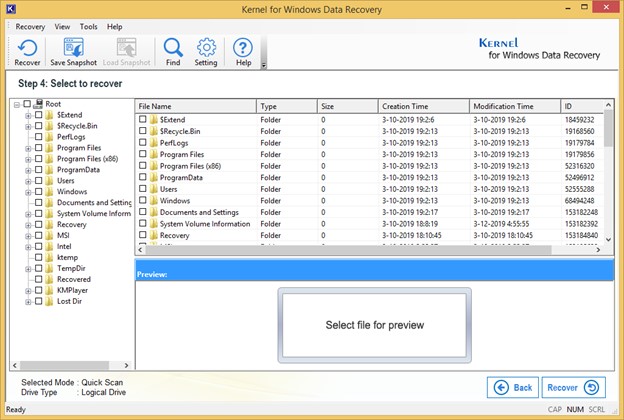Select the ProgramData row in file list
The width and height of the screenshot is (624, 420).
[x=369, y=177]
